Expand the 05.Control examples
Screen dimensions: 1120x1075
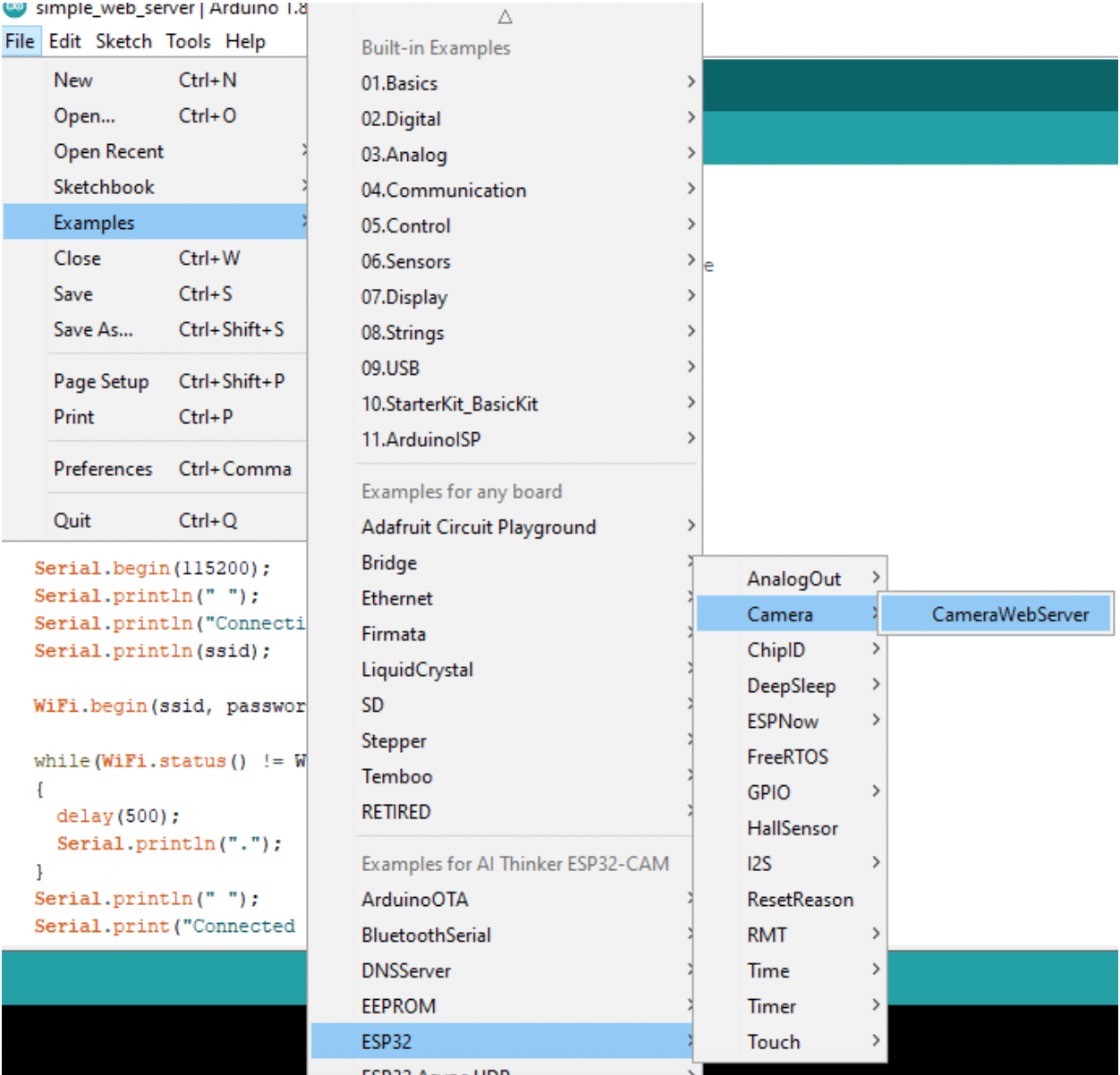505,225
